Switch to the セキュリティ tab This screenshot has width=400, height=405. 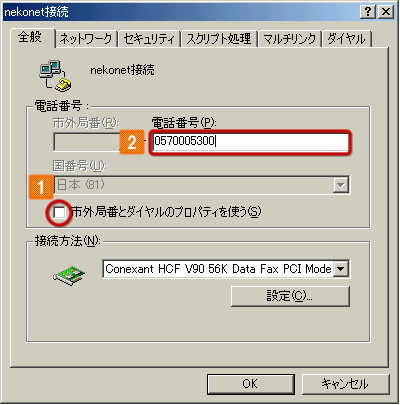(149, 39)
